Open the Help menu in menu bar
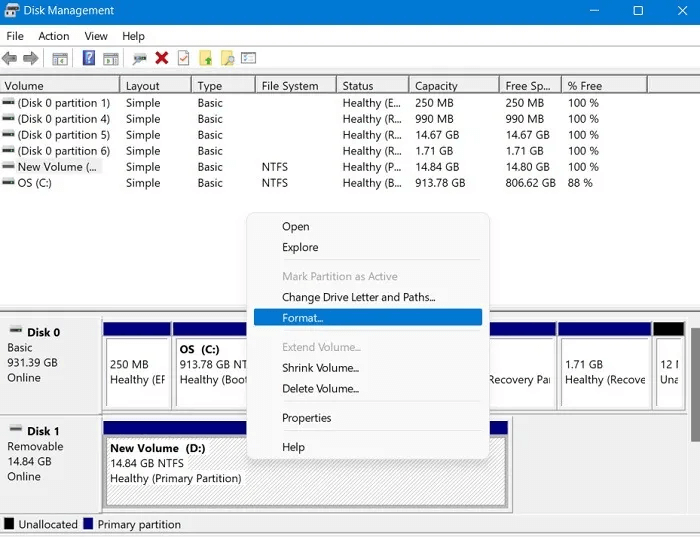The image size is (700, 537). (x=133, y=36)
